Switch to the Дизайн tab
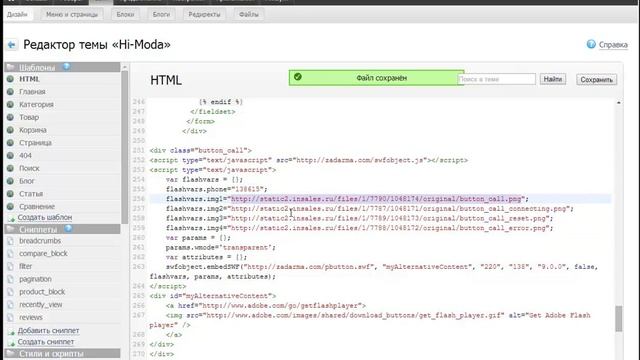640x360 pixels. (x=17, y=14)
